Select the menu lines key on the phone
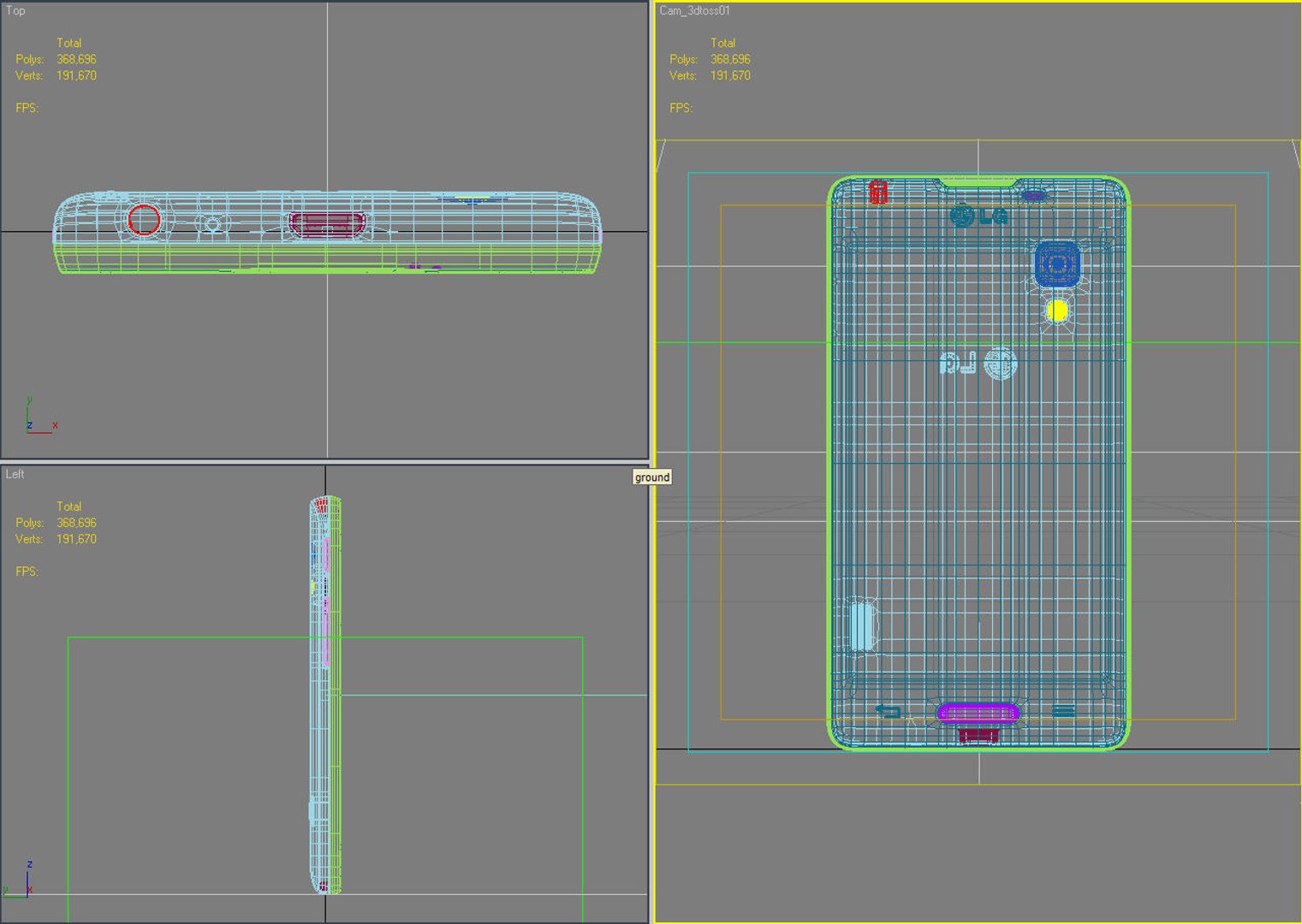The width and height of the screenshot is (1302, 924). [x=1063, y=711]
